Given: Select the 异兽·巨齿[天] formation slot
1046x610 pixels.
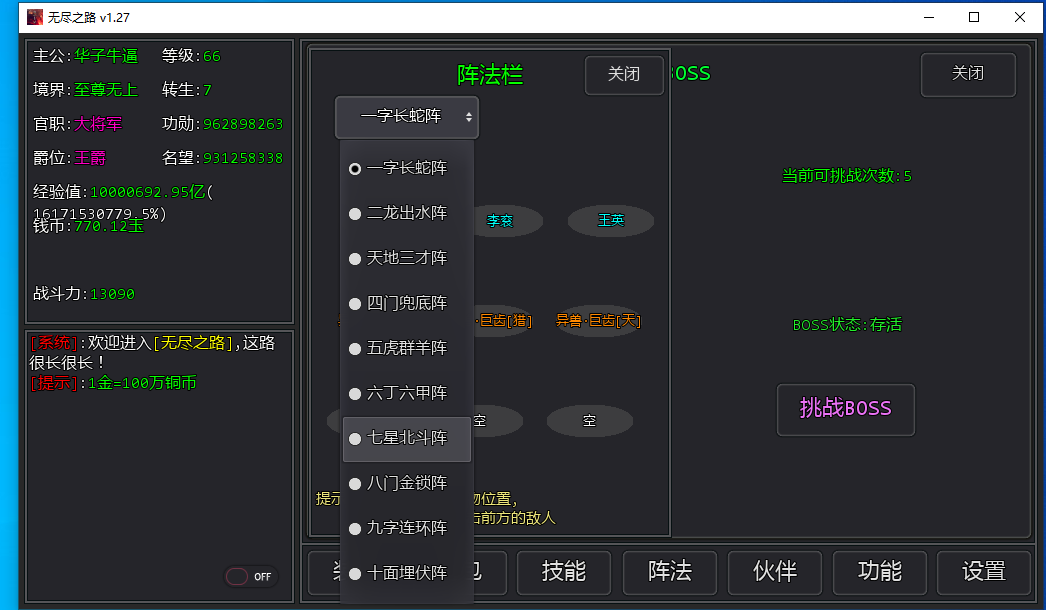Looking at the screenshot, I should pos(598,321).
